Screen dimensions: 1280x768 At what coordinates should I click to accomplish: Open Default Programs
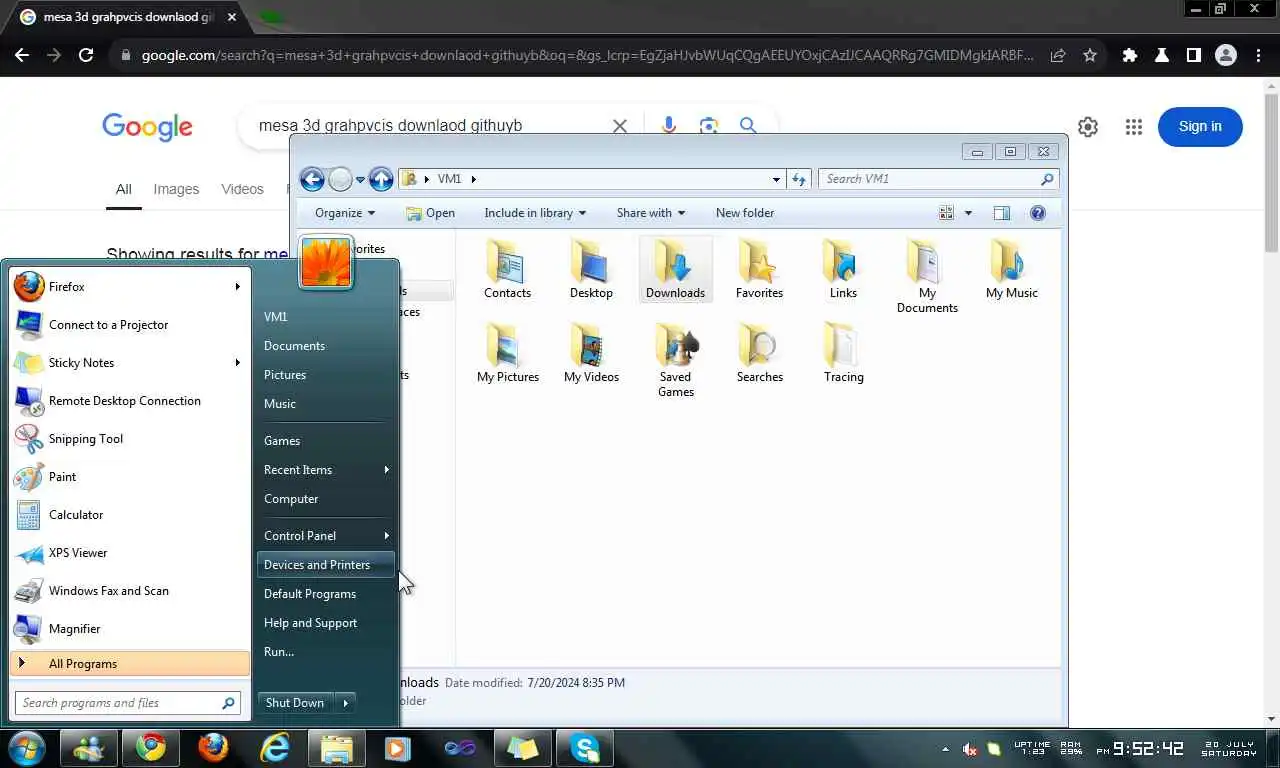324,594
